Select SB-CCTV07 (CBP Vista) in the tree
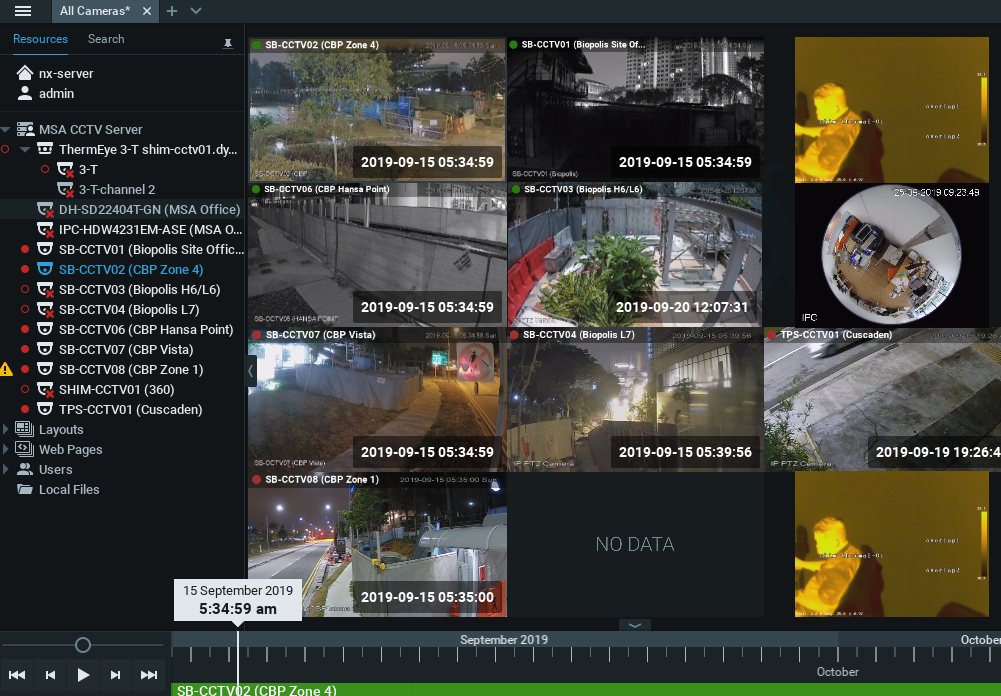Image resolution: width=1001 pixels, height=696 pixels. click(x=126, y=350)
